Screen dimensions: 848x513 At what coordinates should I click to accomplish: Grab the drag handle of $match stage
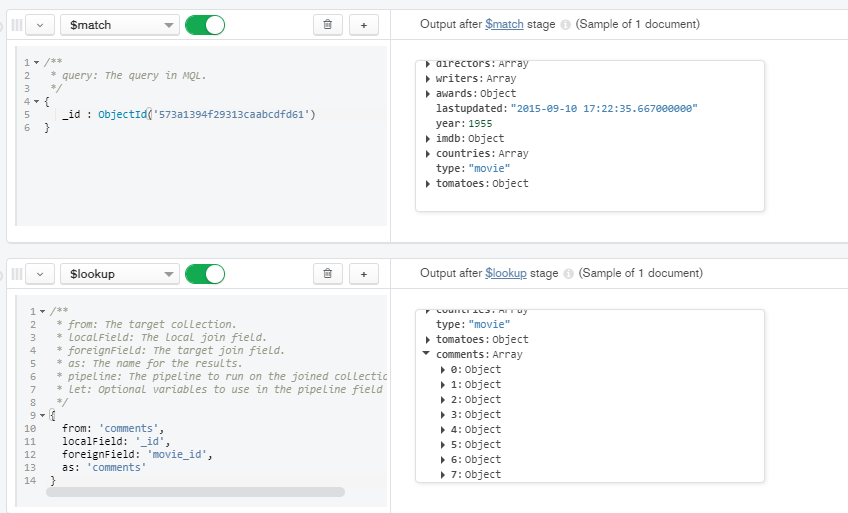(x=16, y=24)
